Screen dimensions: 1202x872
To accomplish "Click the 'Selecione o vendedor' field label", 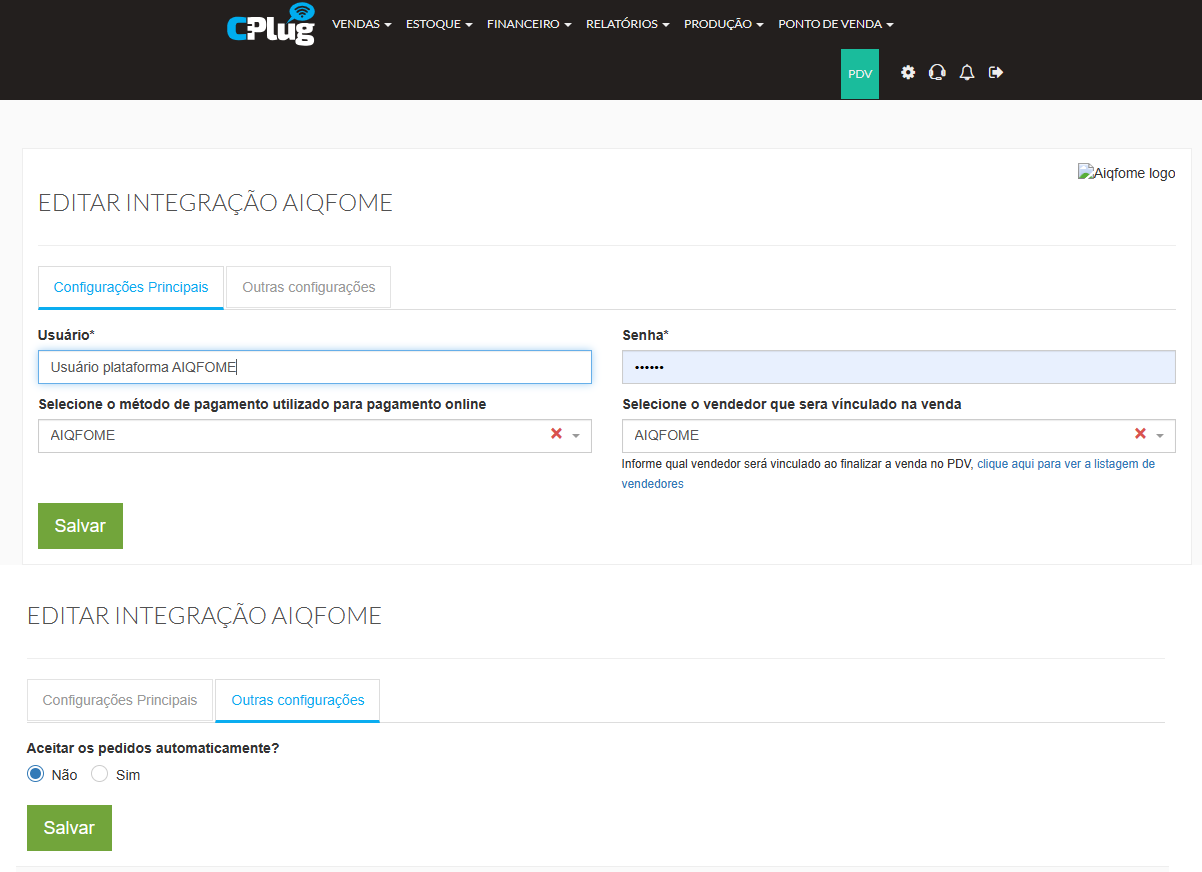I will (x=792, y=404).
